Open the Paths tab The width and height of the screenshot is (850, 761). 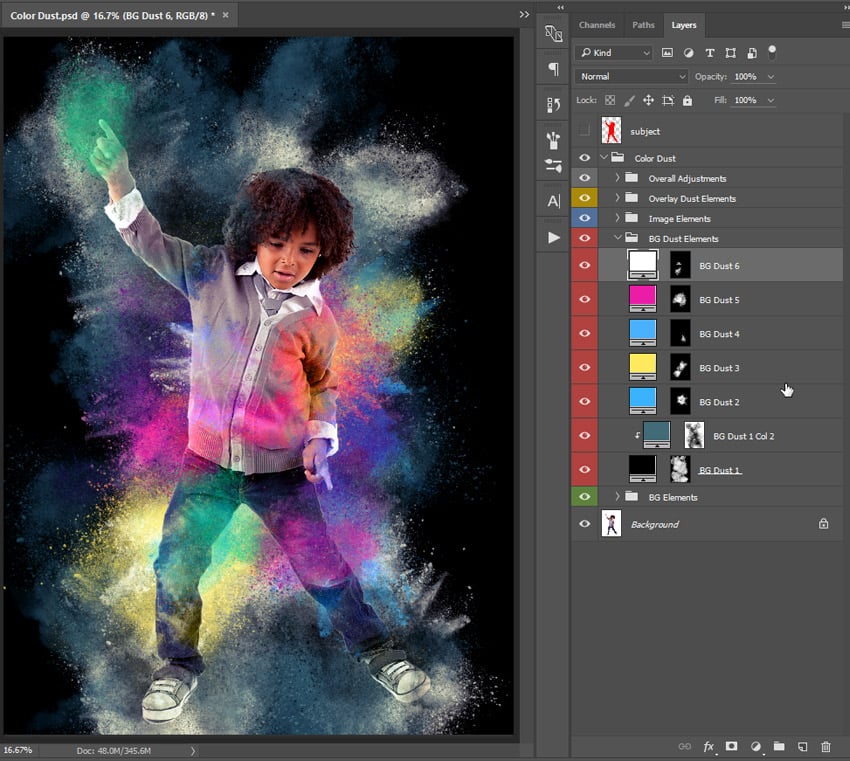point(643,25)
